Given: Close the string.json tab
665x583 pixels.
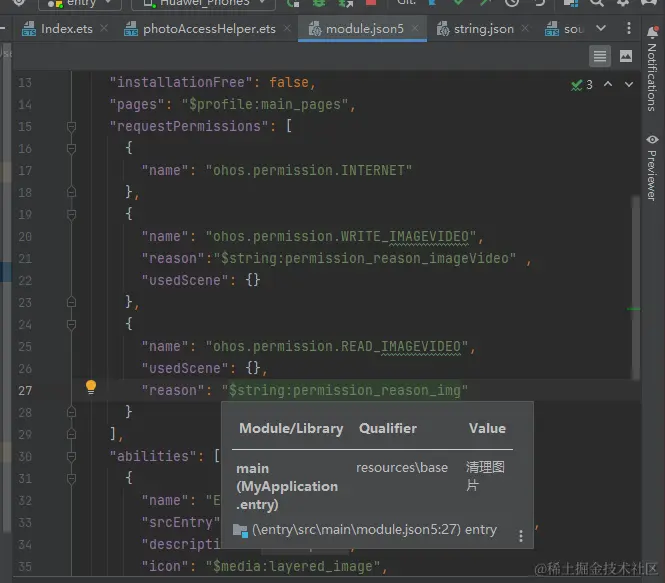Looking at the screenshot, I should coord(525,28).
